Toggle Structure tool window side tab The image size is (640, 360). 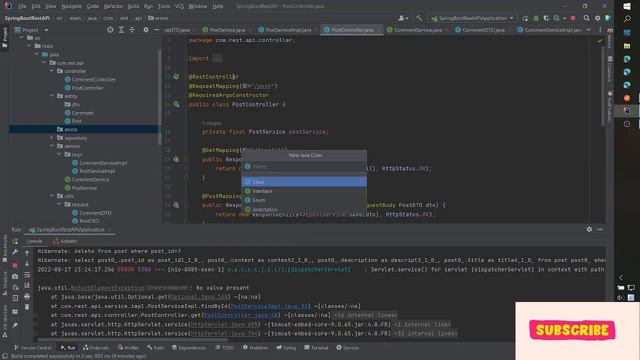point(4,283)
